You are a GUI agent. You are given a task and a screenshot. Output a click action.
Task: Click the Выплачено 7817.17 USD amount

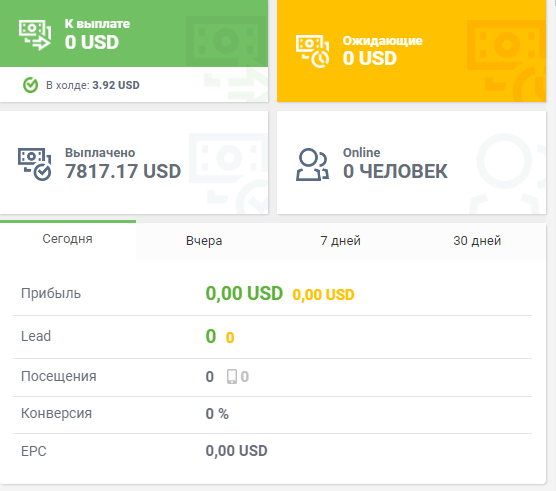click(x=123, y=172)
